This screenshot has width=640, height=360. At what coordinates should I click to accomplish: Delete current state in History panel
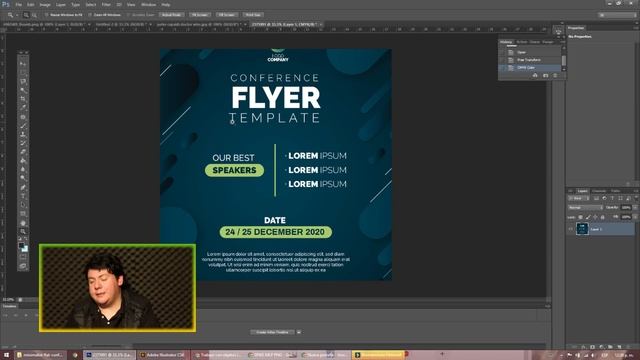(x=555, y=76)
